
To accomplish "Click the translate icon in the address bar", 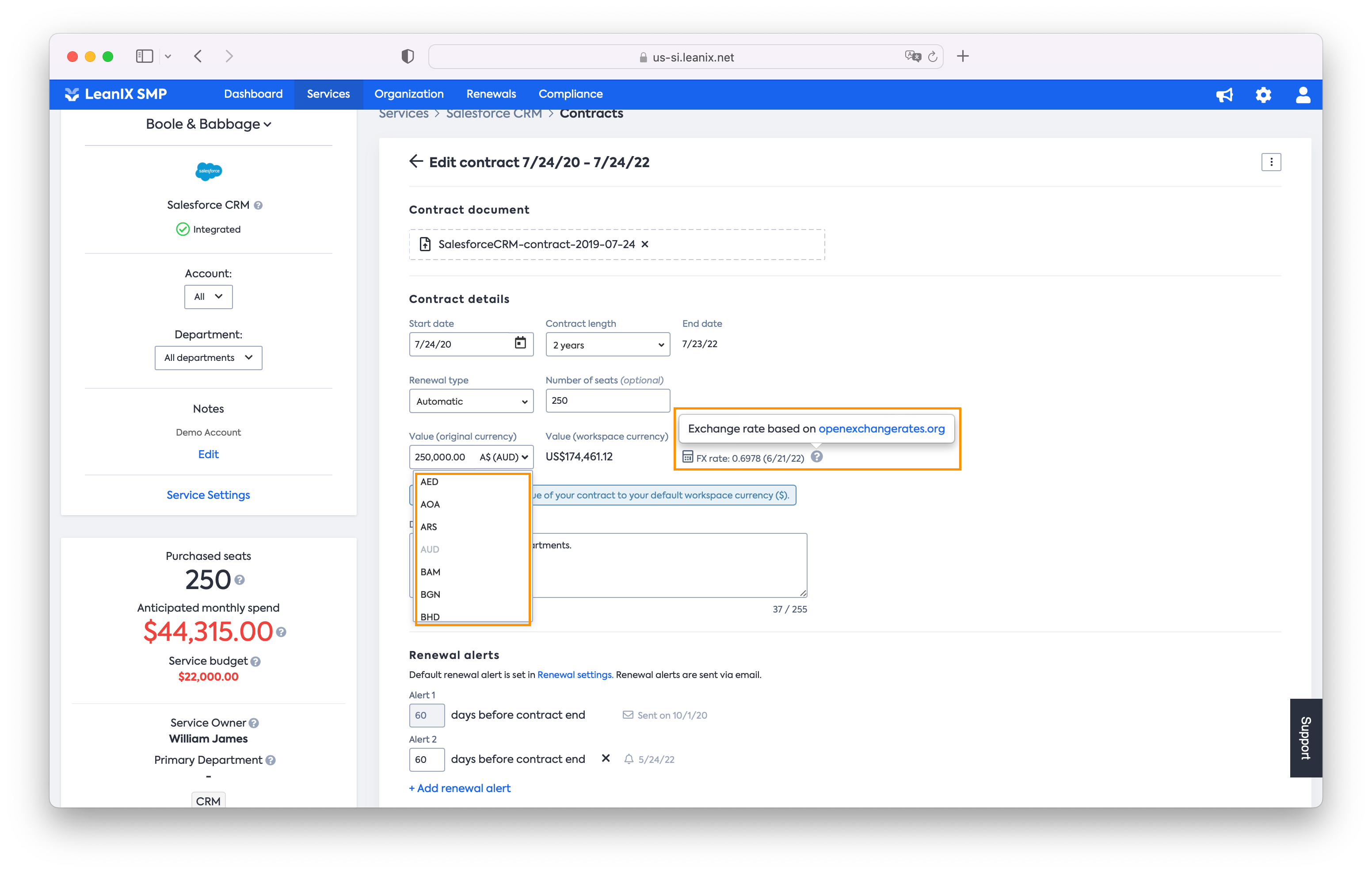I will (912, 56).
